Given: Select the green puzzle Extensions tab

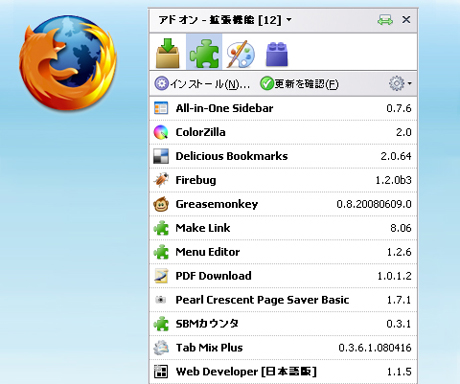Looking at the screenshot, I should pyautogui.click(x=204, y=52).
